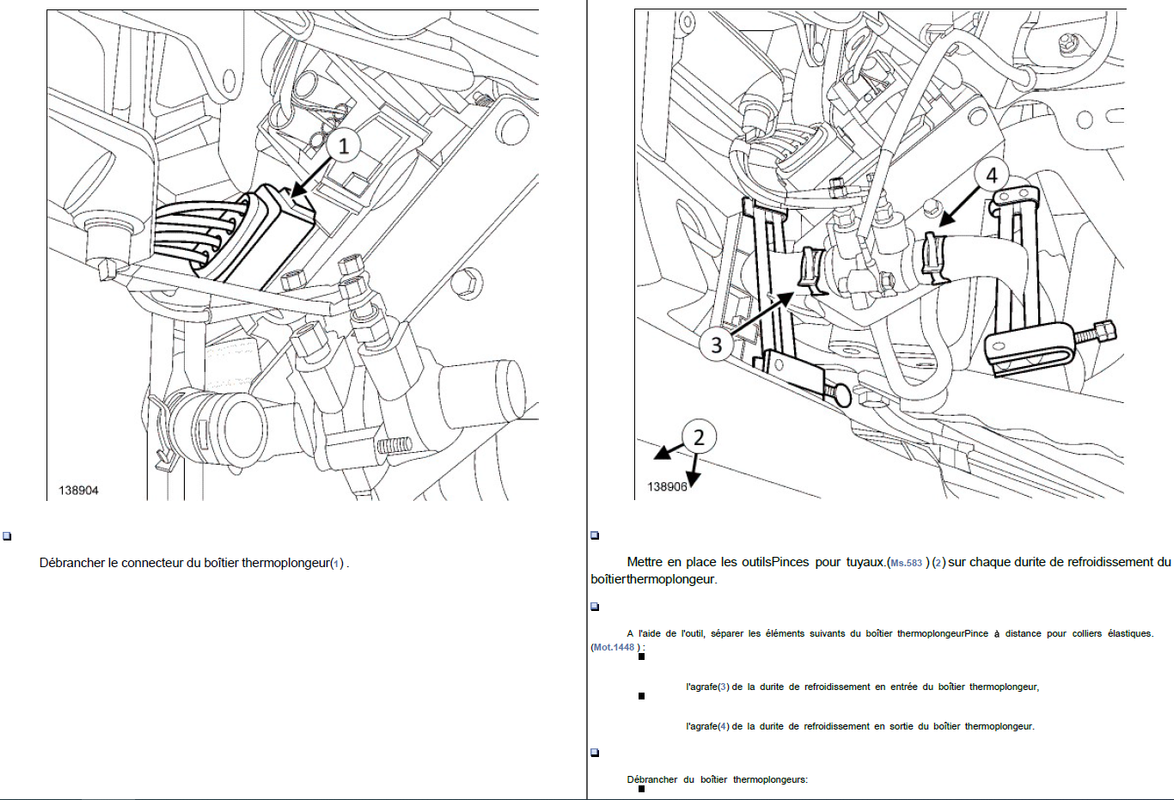Follow the (3) link after 'l'agrafe' en entrée
This screenshot has height=800, width=1174.
pos(723,687)
